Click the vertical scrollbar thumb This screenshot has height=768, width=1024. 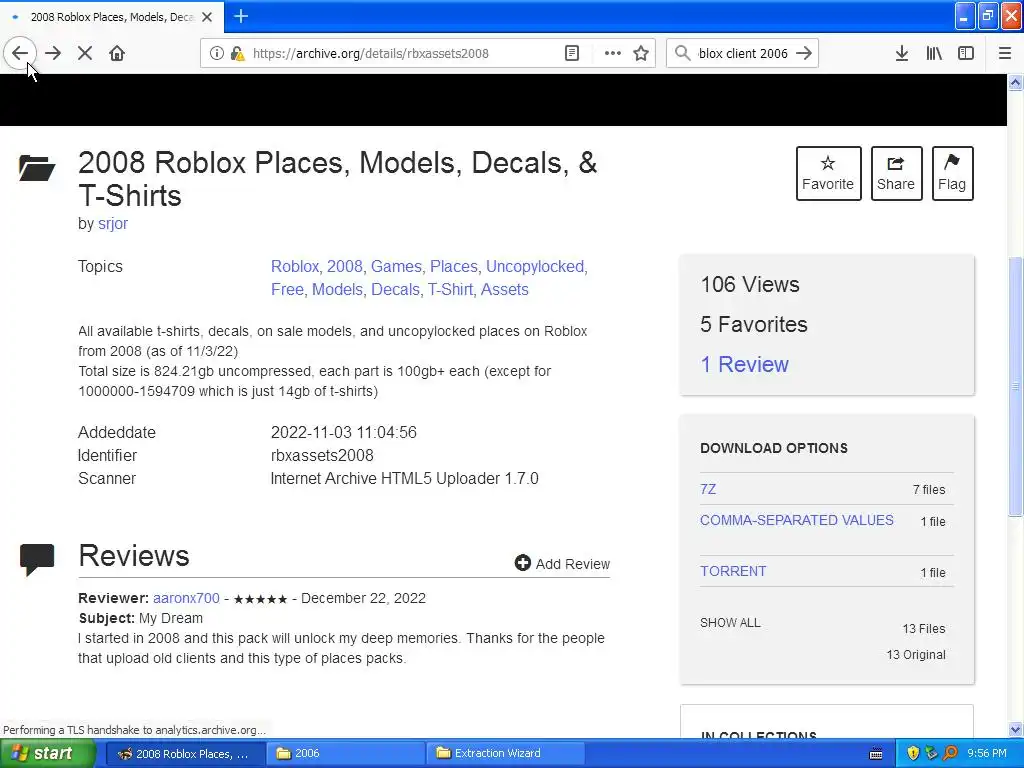tap(1015, 387)
